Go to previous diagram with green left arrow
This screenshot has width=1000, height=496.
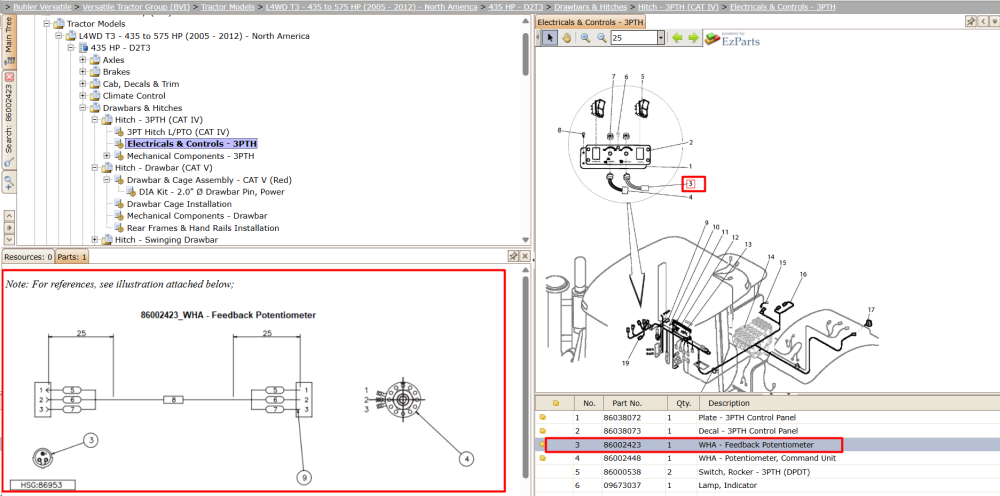pyautogui.click(x=677, y=38)
